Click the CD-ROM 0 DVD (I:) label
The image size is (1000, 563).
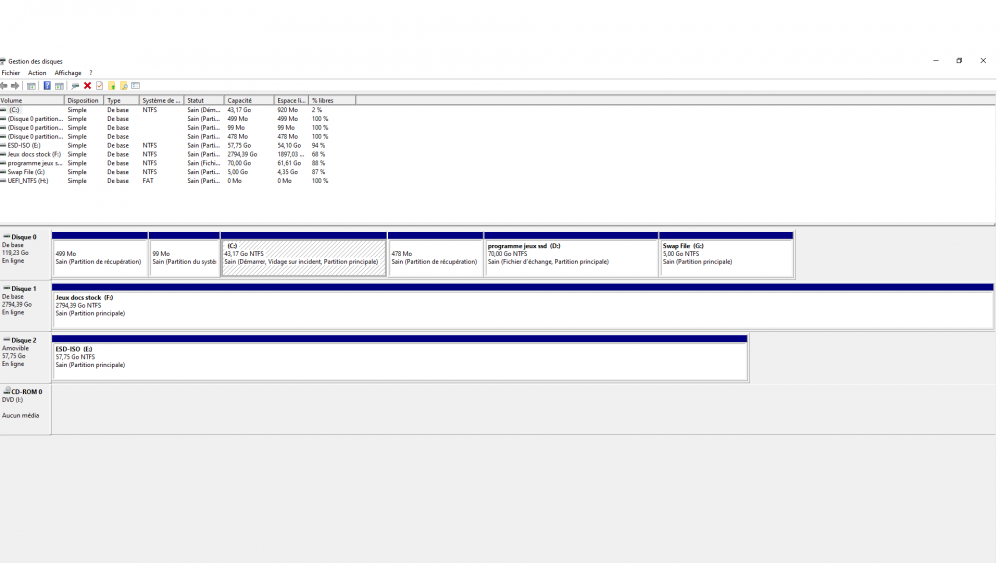[x=26, y=409]
